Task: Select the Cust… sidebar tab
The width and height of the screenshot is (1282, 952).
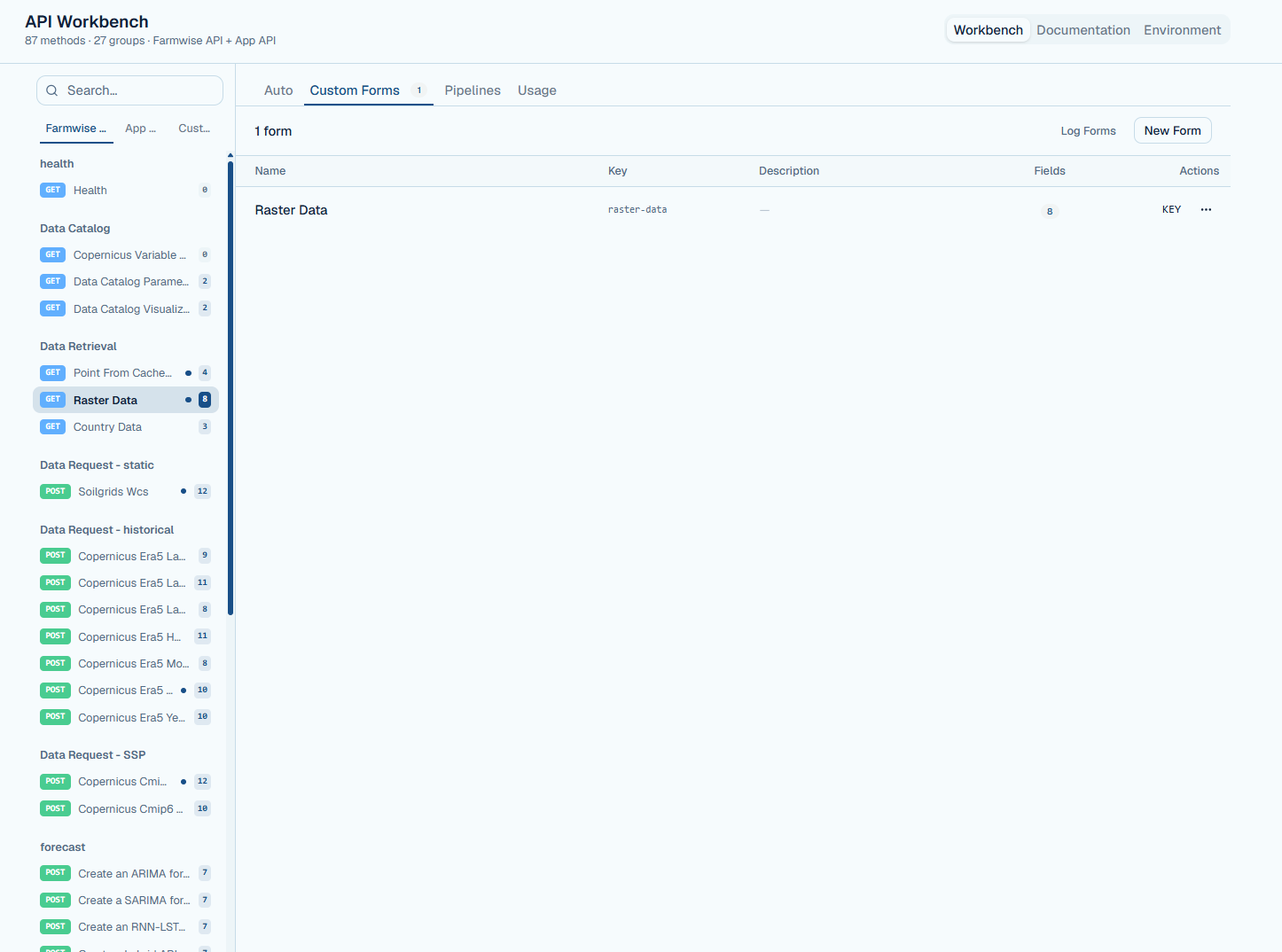Action: pyautogui.click(x=194, y=129)
